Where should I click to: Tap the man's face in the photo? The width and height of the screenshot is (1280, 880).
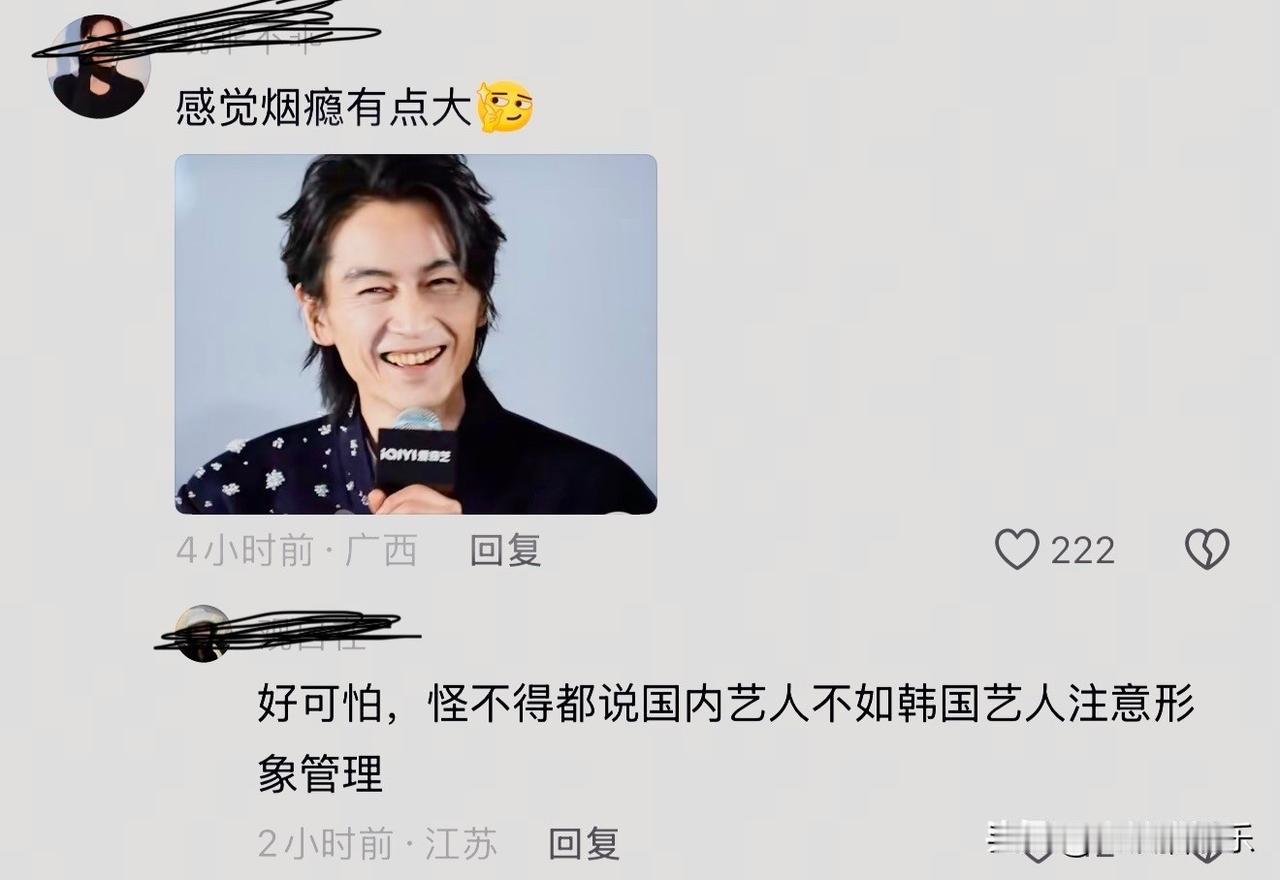400,300
